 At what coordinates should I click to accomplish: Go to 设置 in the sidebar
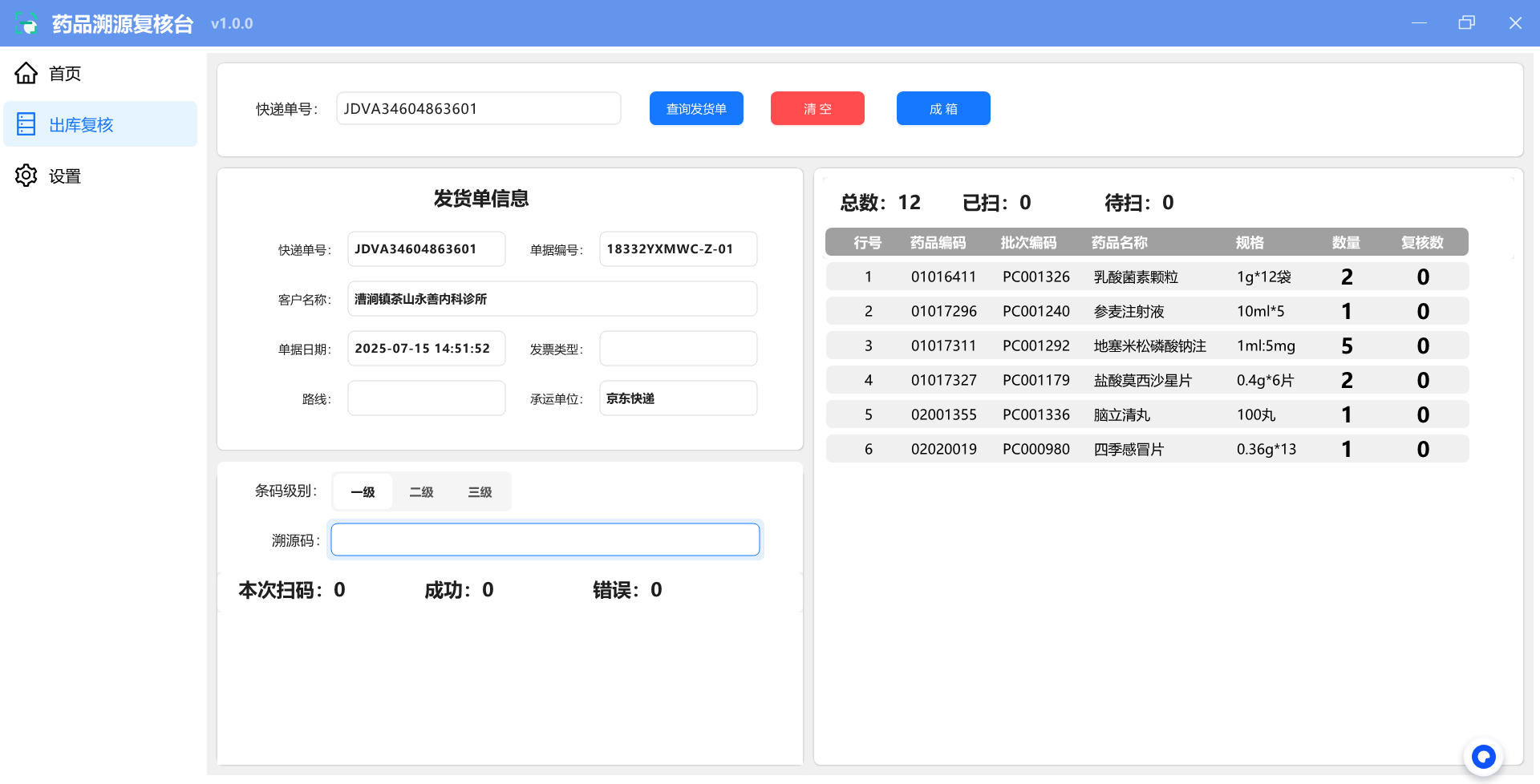coord(65,176)
